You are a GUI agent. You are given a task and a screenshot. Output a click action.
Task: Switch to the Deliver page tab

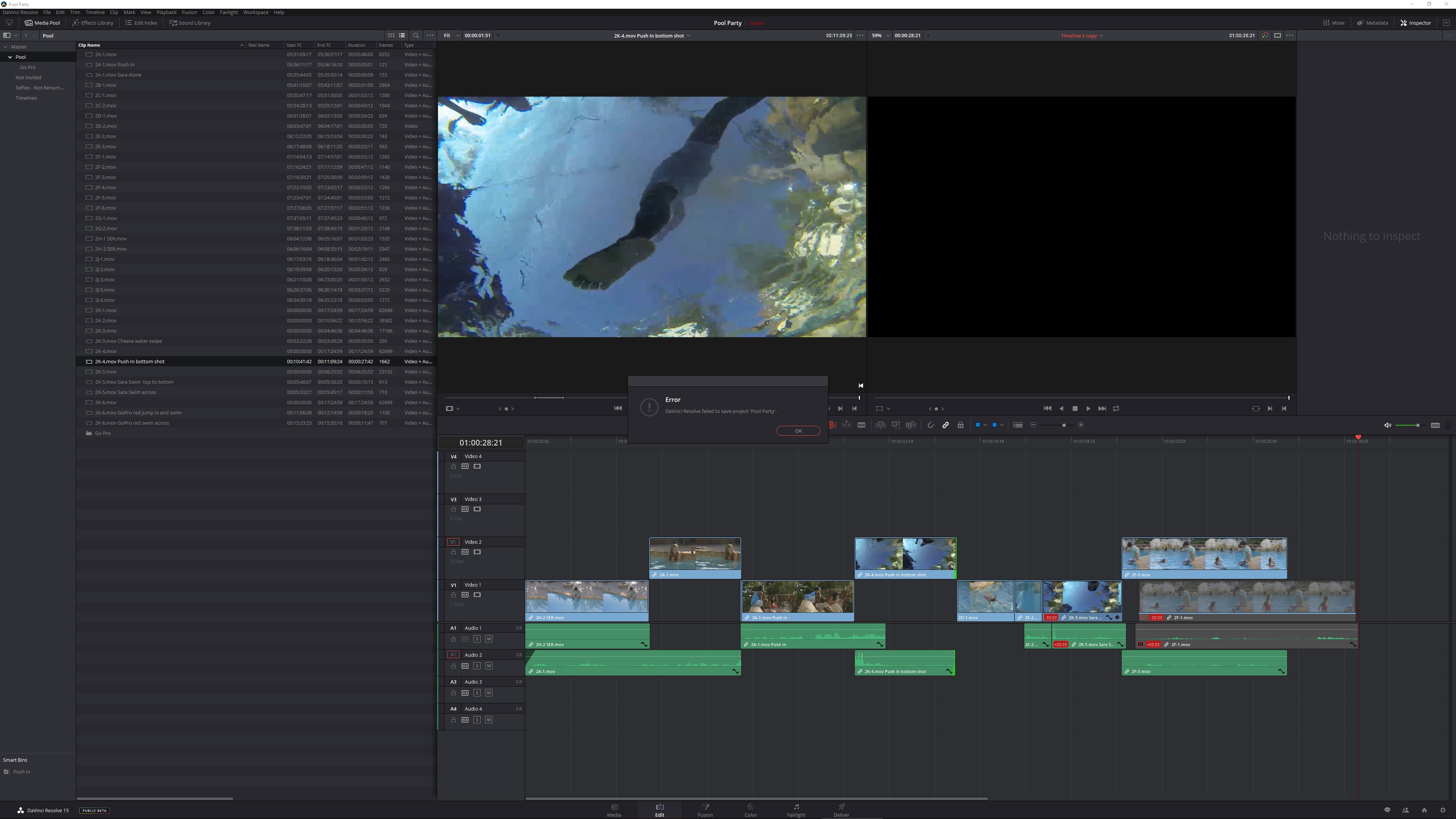pos(841,810)
